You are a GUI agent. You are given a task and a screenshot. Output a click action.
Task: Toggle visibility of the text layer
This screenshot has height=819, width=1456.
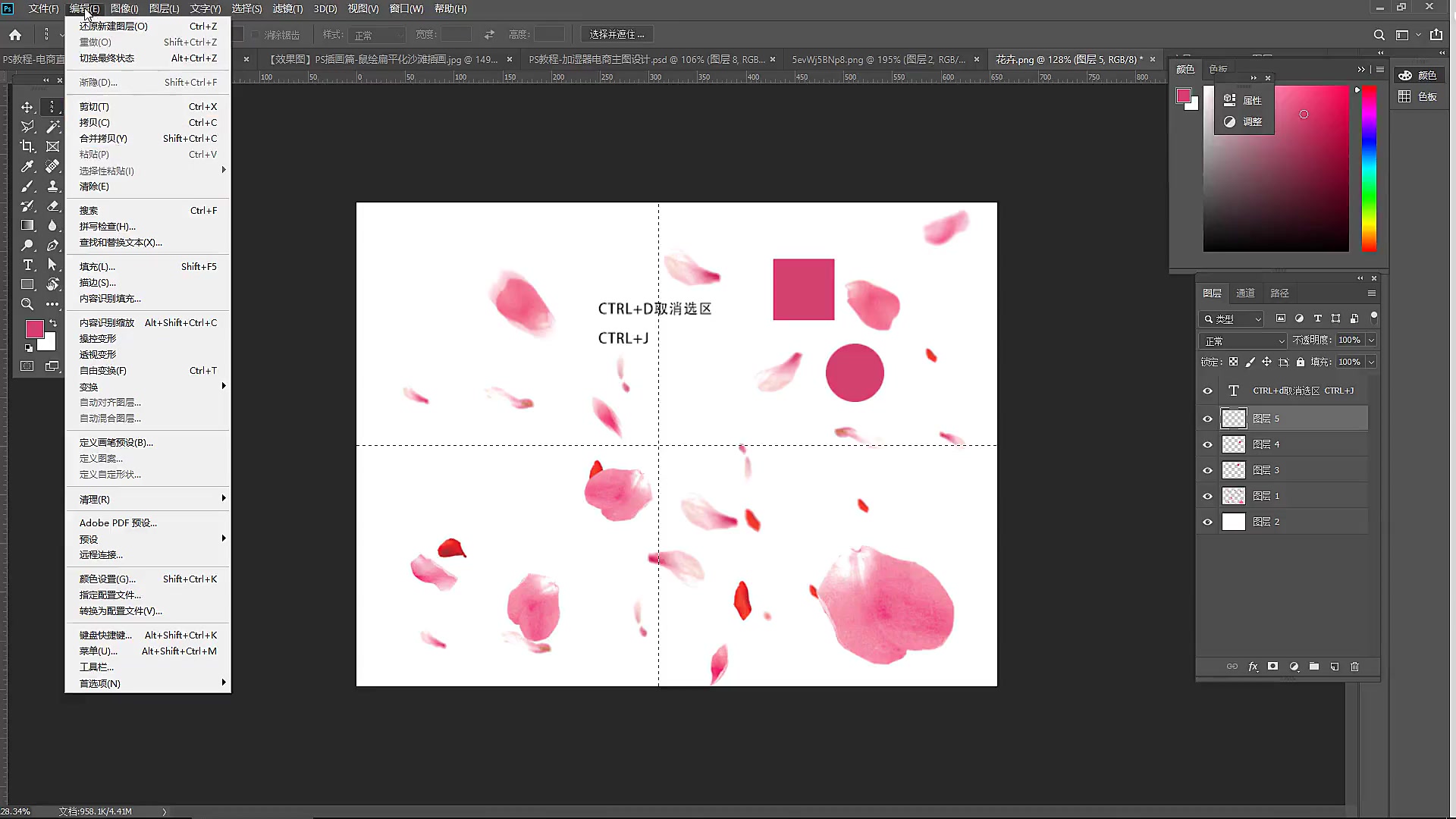(x=1208, y=391)
